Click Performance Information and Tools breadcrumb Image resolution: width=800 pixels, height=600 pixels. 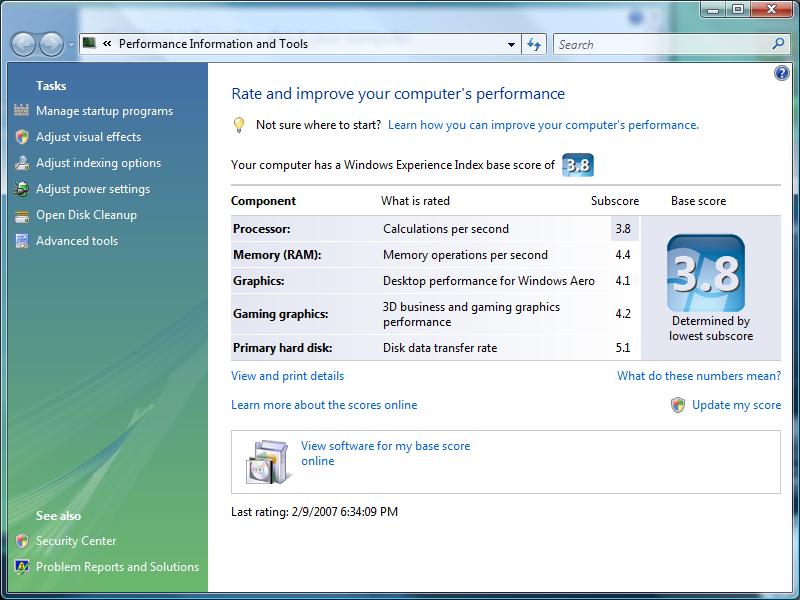click(x=213, y=44)
